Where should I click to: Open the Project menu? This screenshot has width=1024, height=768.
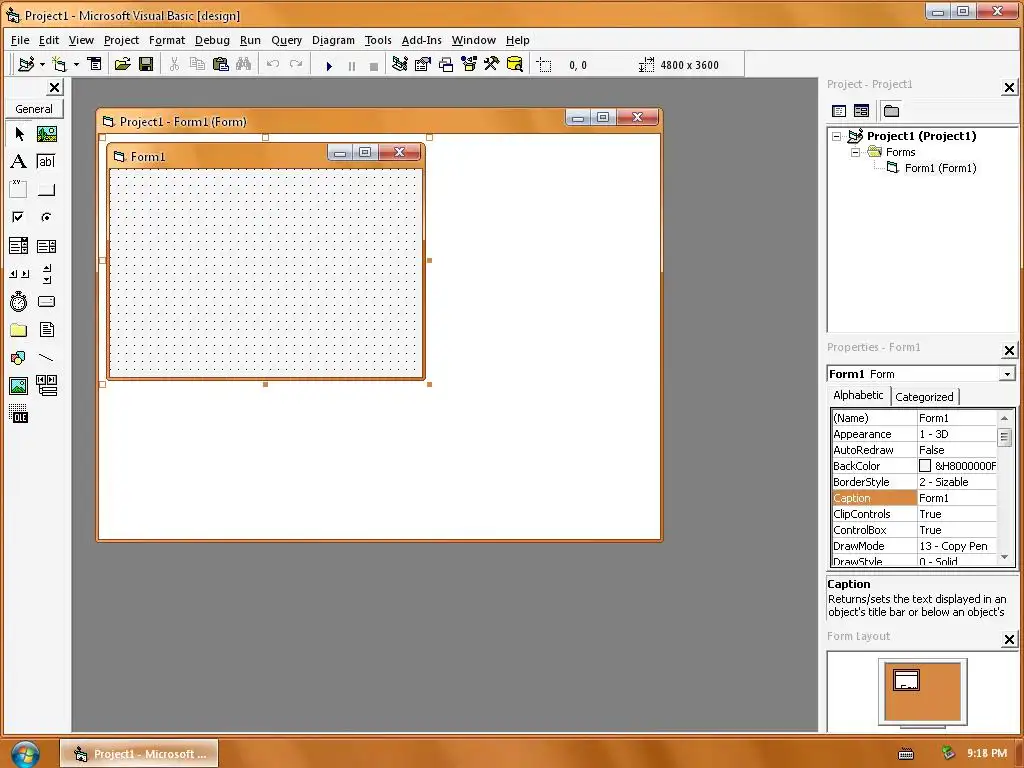(121, 40)
